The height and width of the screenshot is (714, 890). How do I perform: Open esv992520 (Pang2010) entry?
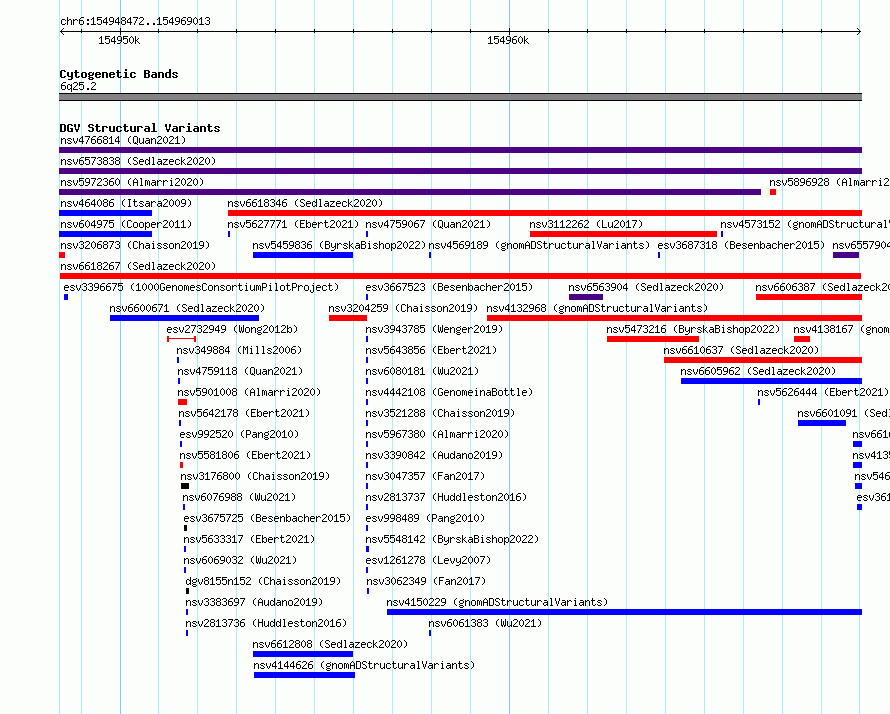(239, 434)
